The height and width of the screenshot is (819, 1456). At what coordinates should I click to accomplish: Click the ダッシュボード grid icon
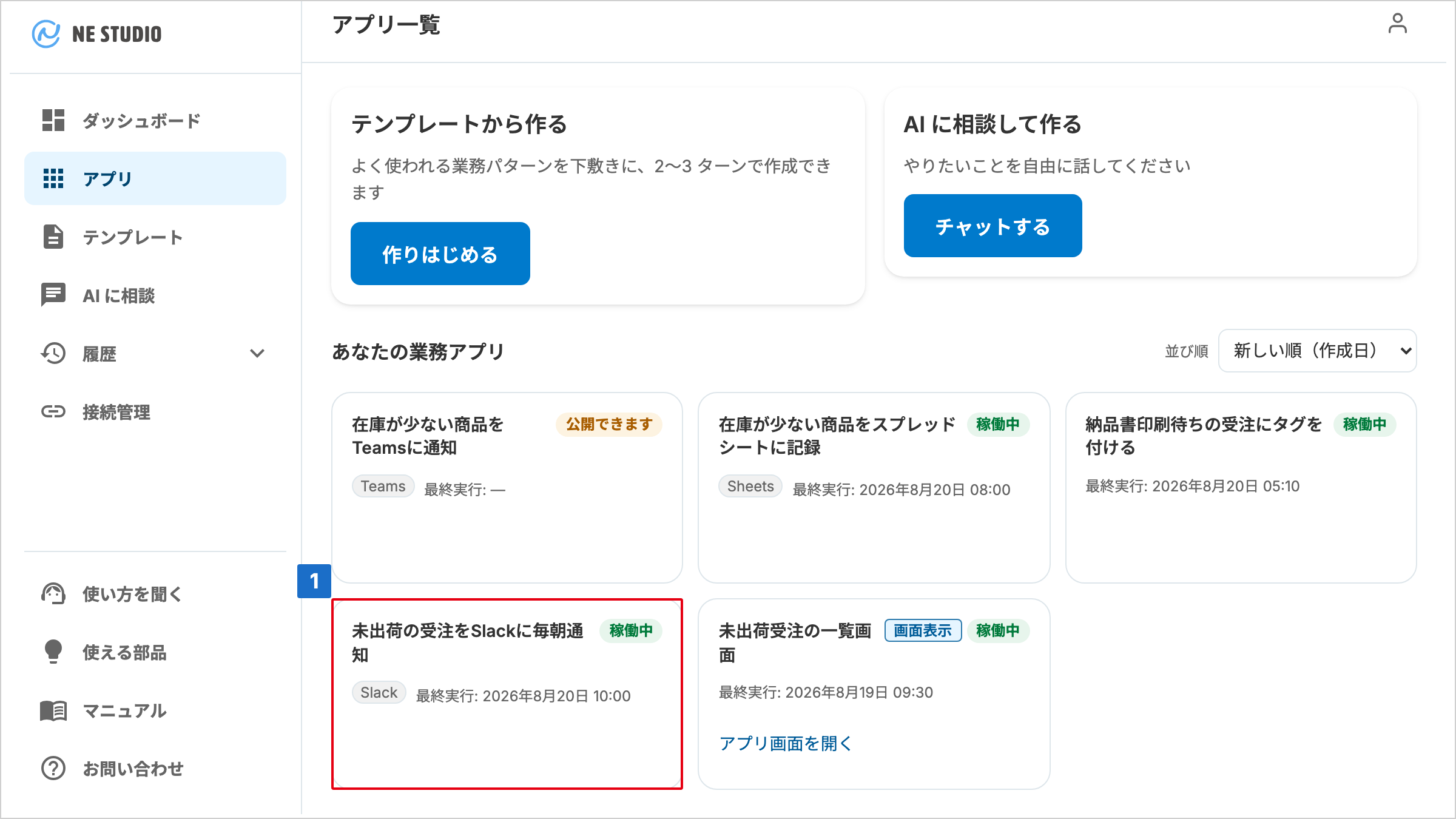(53, 120)
